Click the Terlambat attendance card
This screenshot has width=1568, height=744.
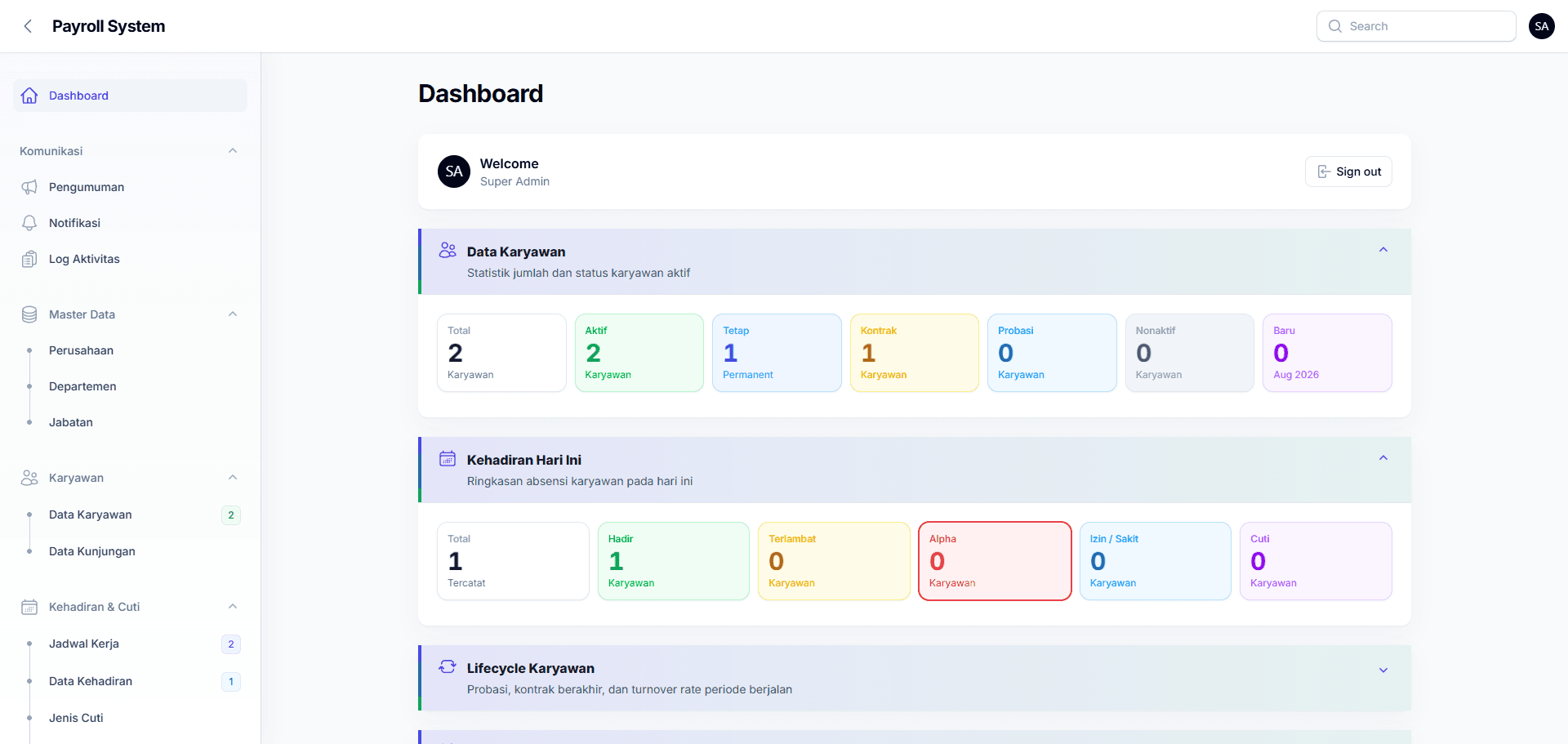[x=834, y=561]
